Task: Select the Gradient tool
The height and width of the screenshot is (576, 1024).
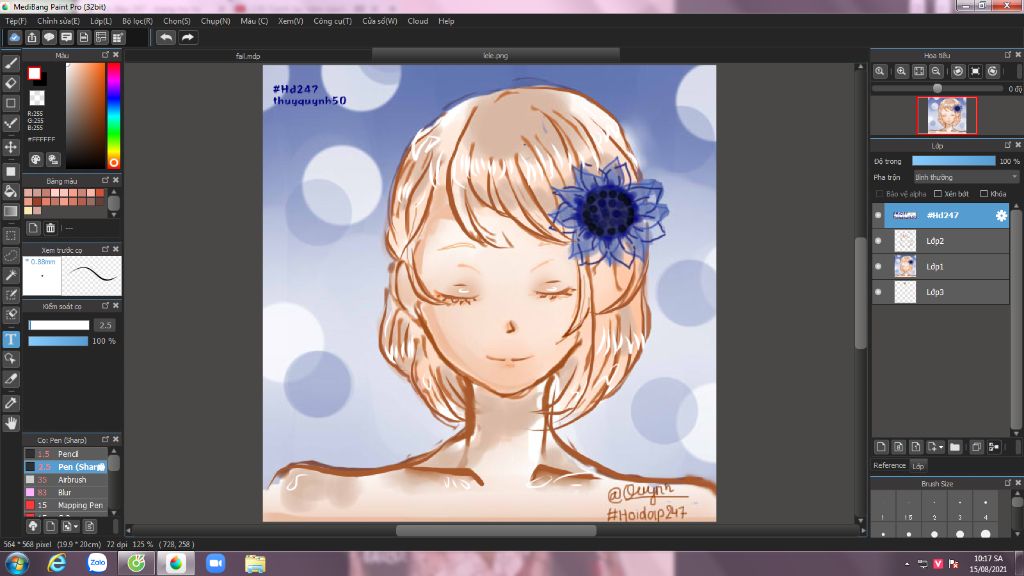Action: point(10,211)
